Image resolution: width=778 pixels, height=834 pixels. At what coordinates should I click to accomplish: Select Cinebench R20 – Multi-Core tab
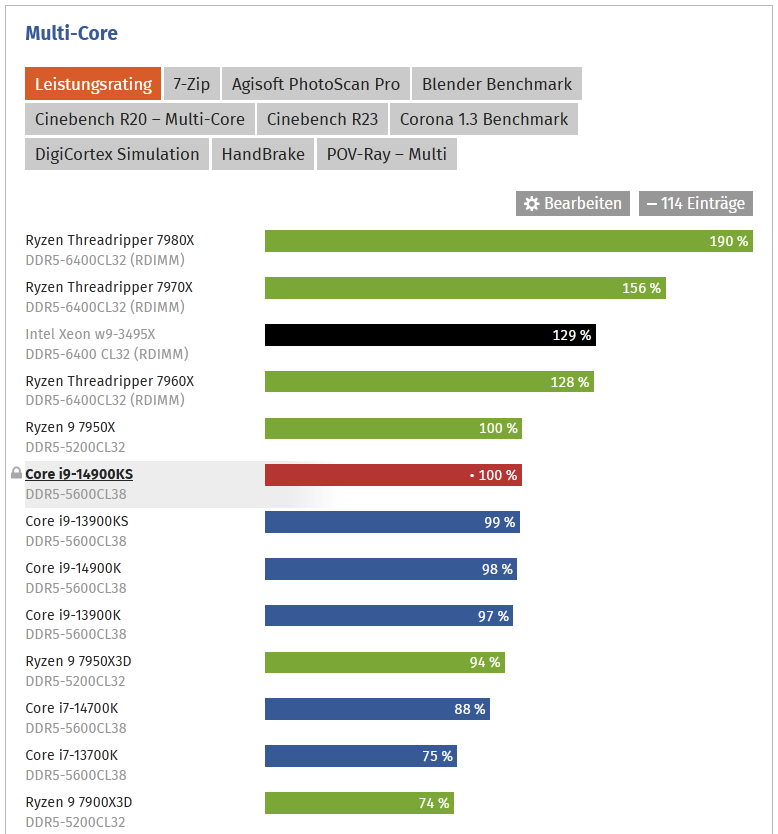tap(140, 119)
